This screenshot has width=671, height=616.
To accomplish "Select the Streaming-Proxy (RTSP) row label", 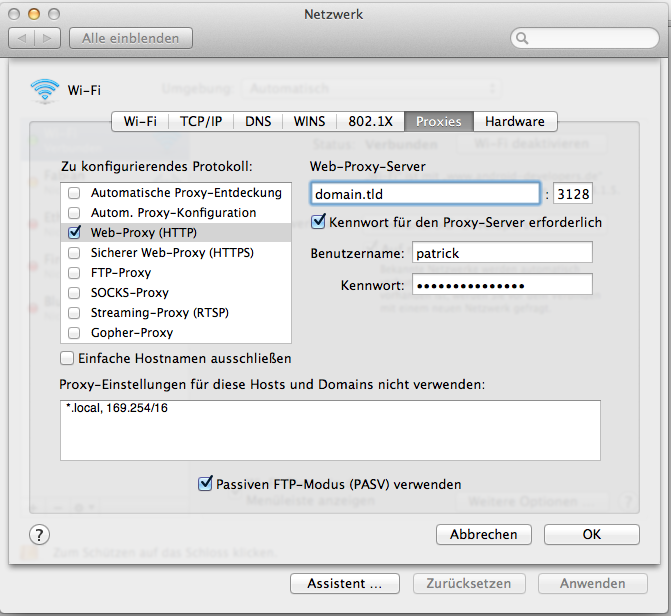I will [x=160, y=313].
